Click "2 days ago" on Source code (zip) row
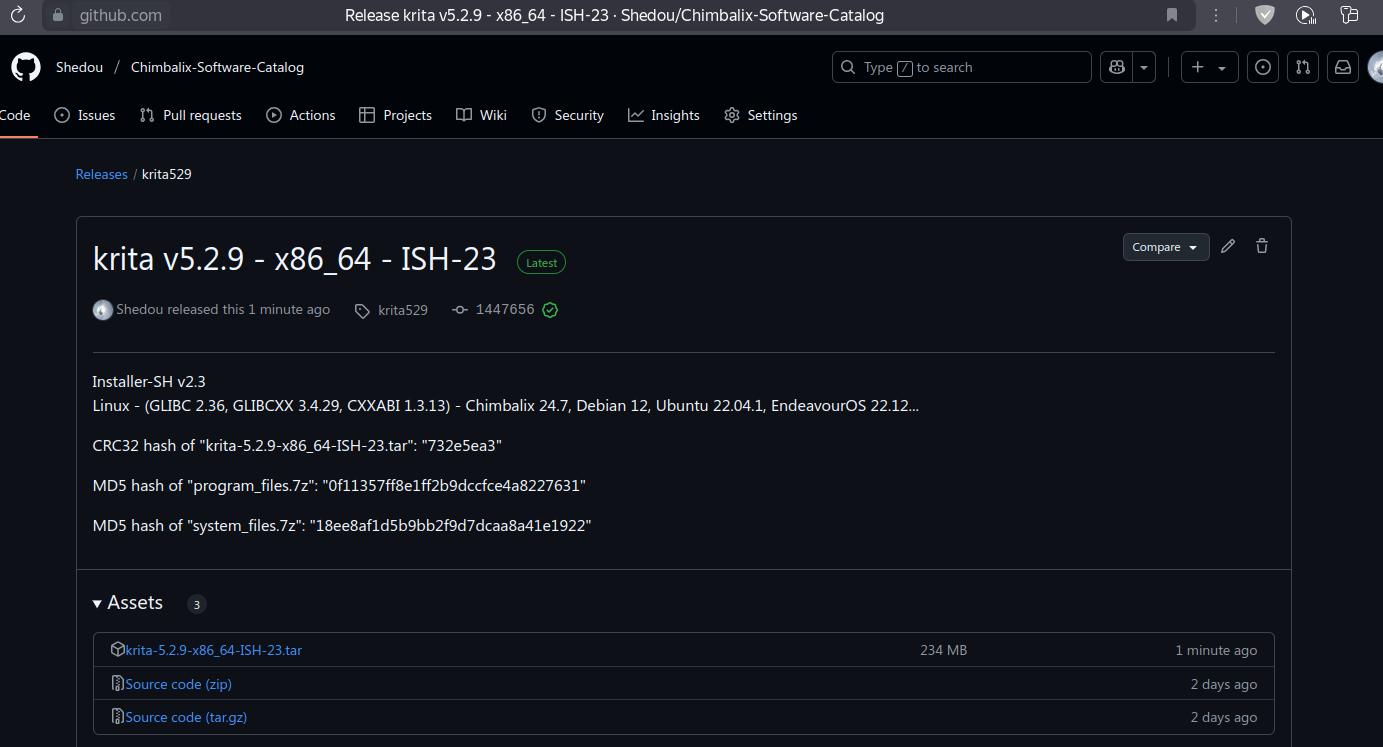This screenshot has height=747, width=1383. 1224,684
